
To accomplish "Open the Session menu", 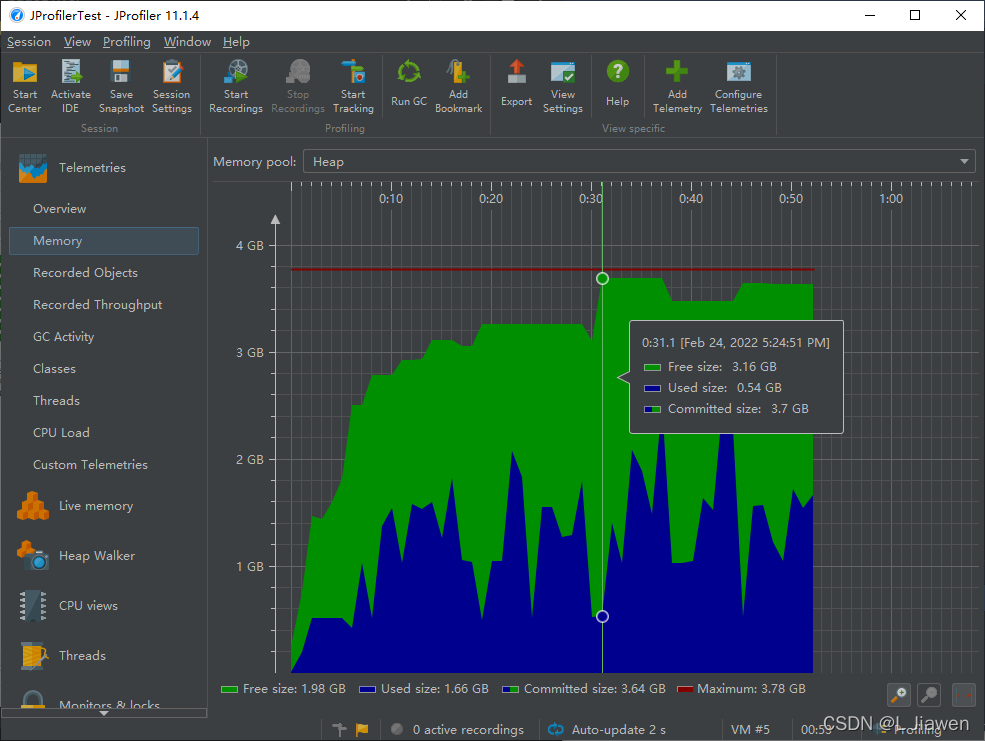I will point(29,42).
